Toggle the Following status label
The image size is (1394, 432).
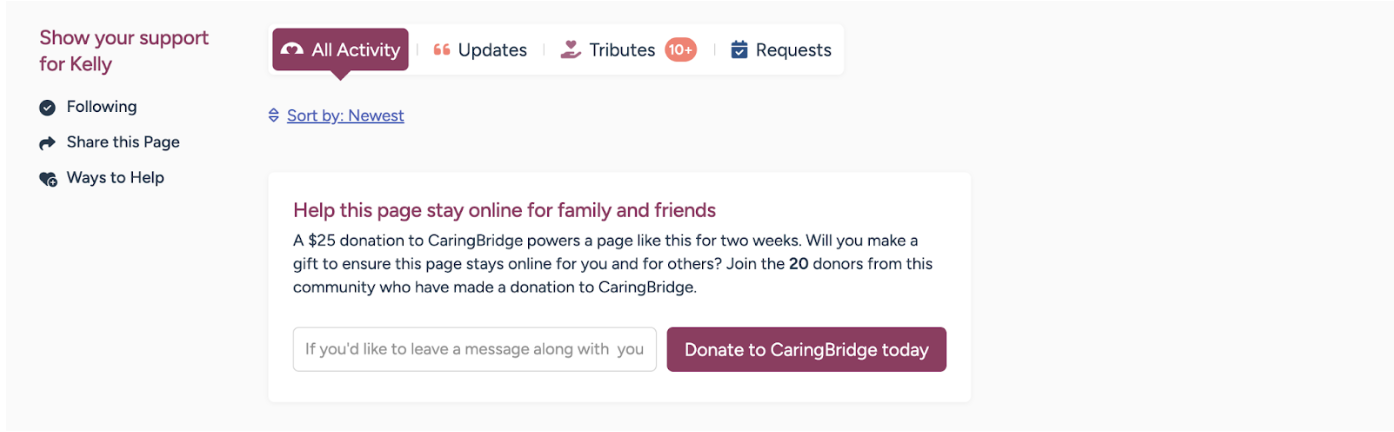[x=102, y=107]
